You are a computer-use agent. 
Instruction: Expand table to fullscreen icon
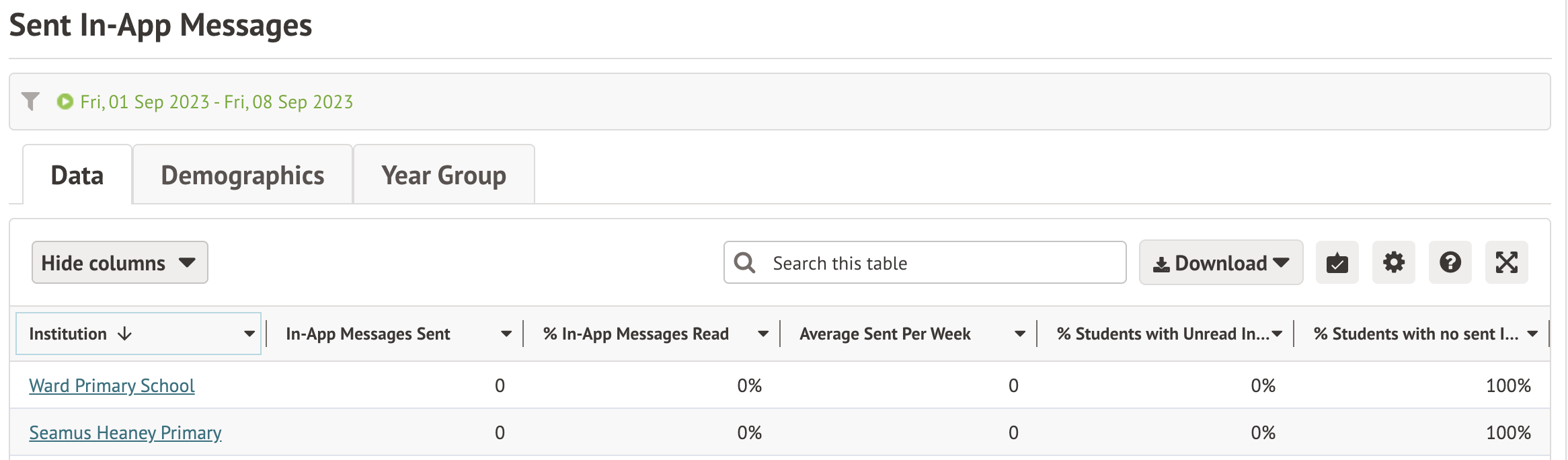1506,262
